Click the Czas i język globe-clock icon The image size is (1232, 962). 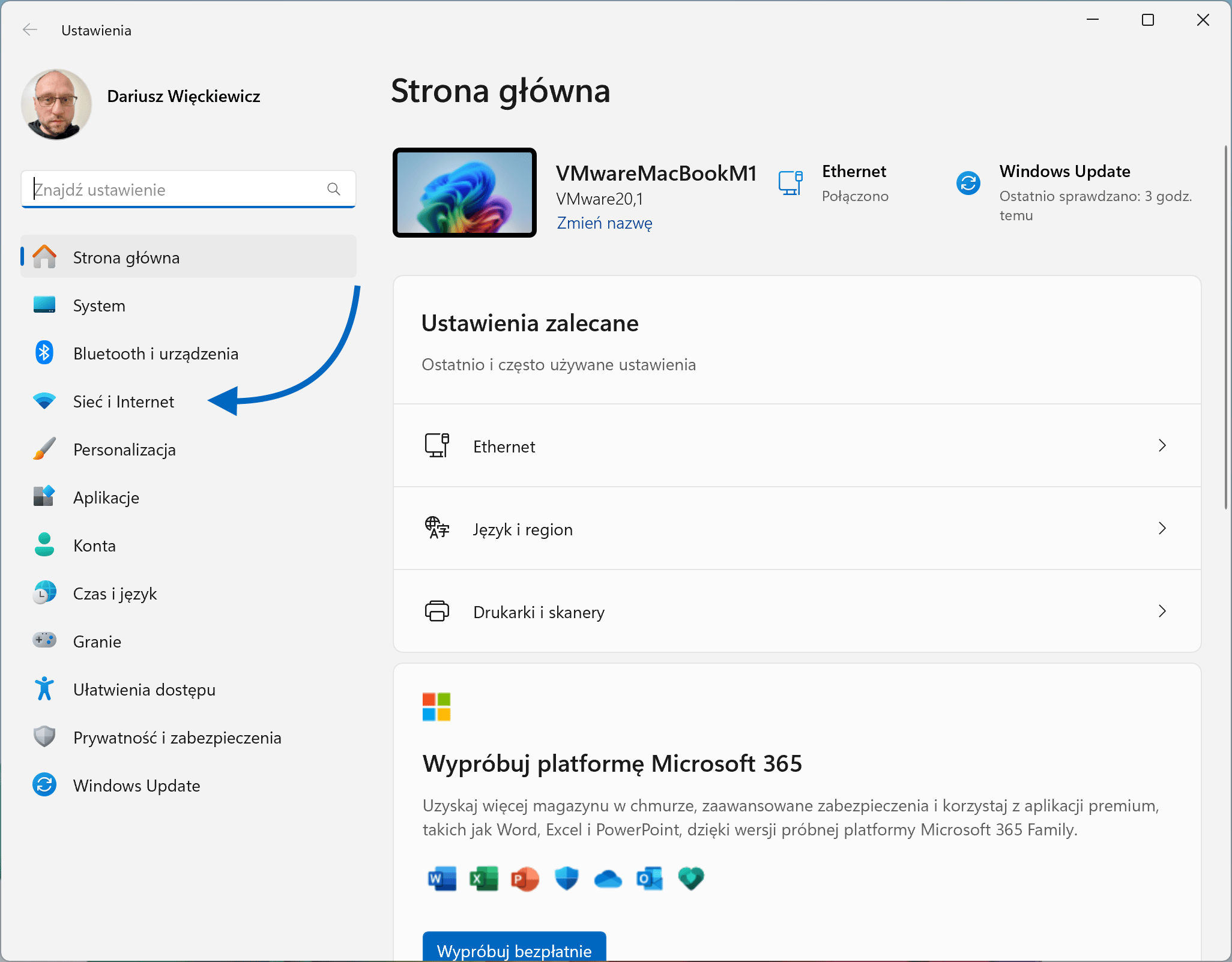[x=44, y=593]
